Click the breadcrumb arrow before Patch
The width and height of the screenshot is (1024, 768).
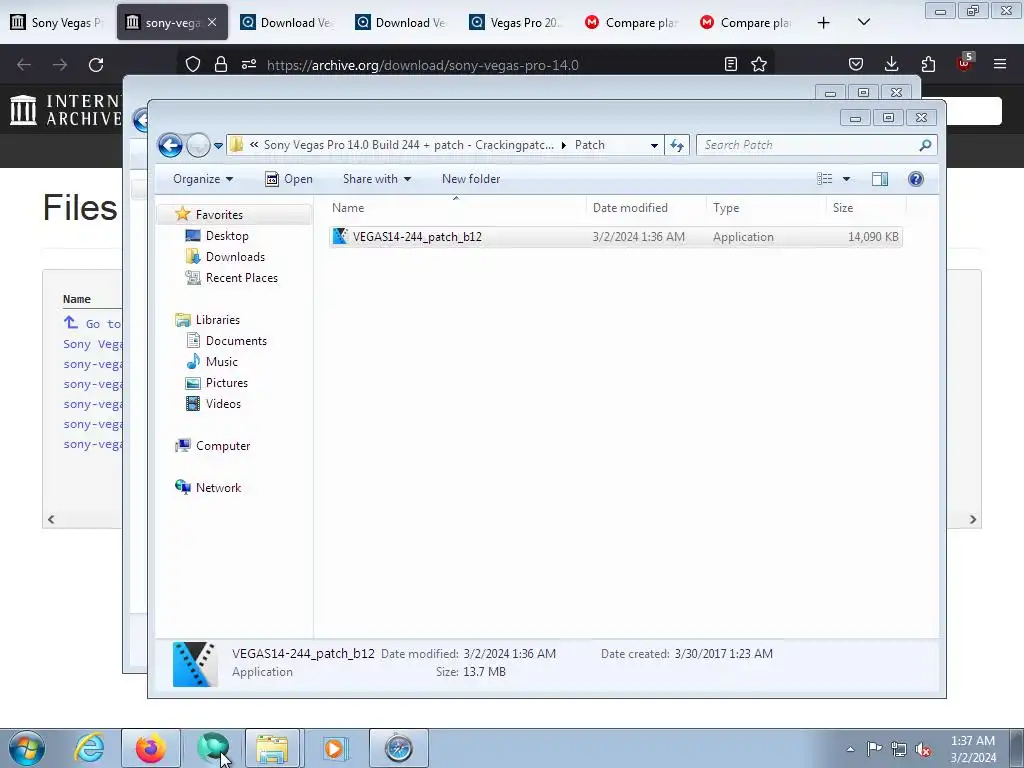[x=564, y=145]
